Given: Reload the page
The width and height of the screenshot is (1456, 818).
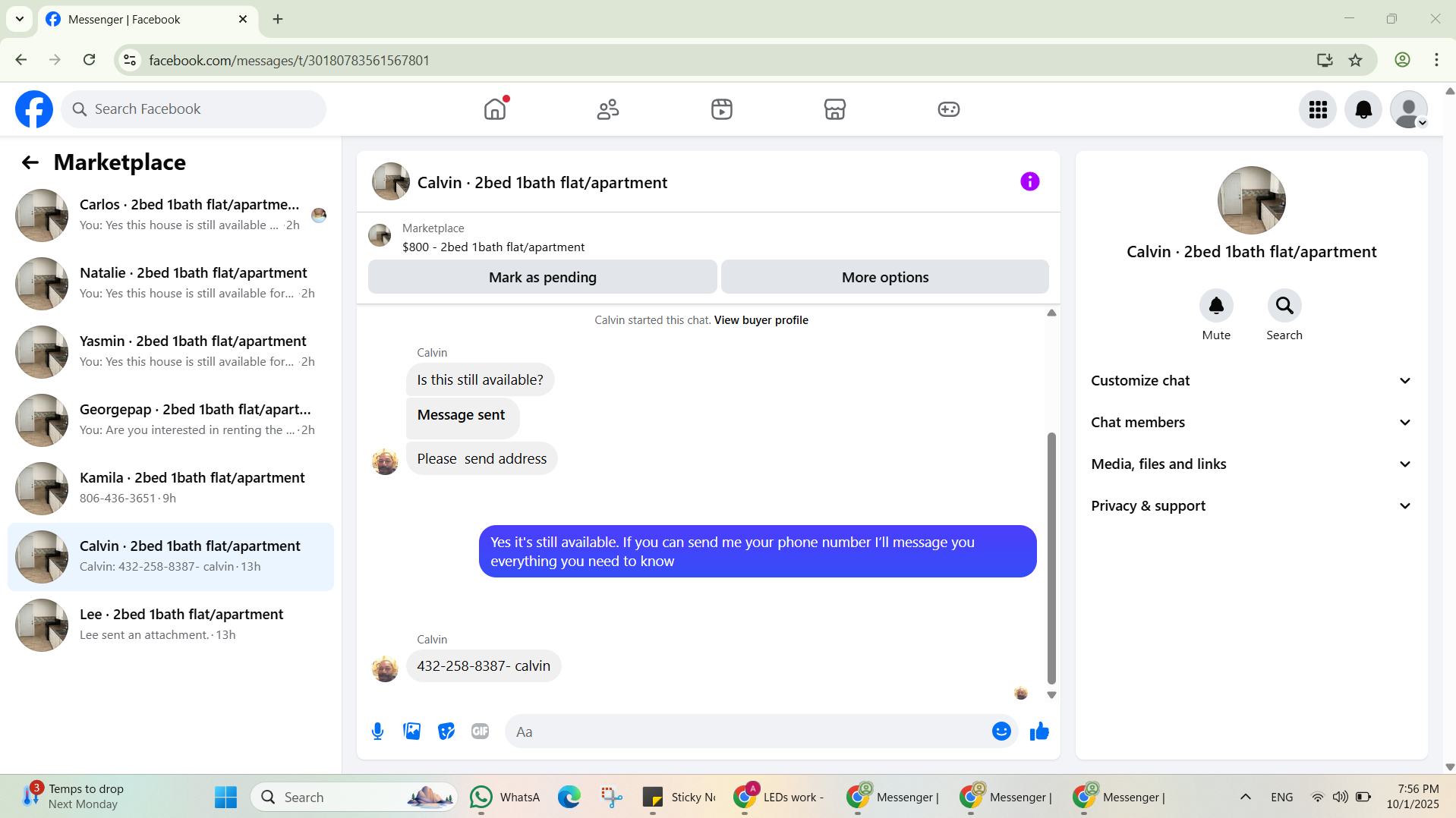Looking at the screenshot, I should click(90, 60).
